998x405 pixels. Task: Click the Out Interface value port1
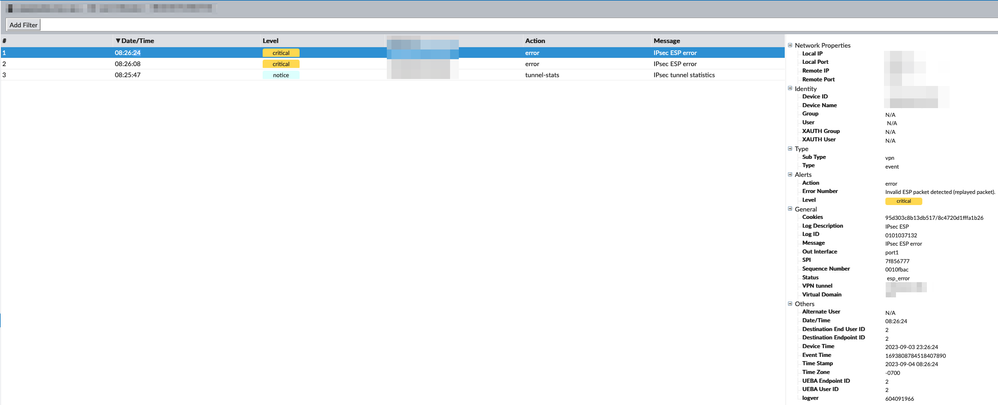[x=891, y=252]
